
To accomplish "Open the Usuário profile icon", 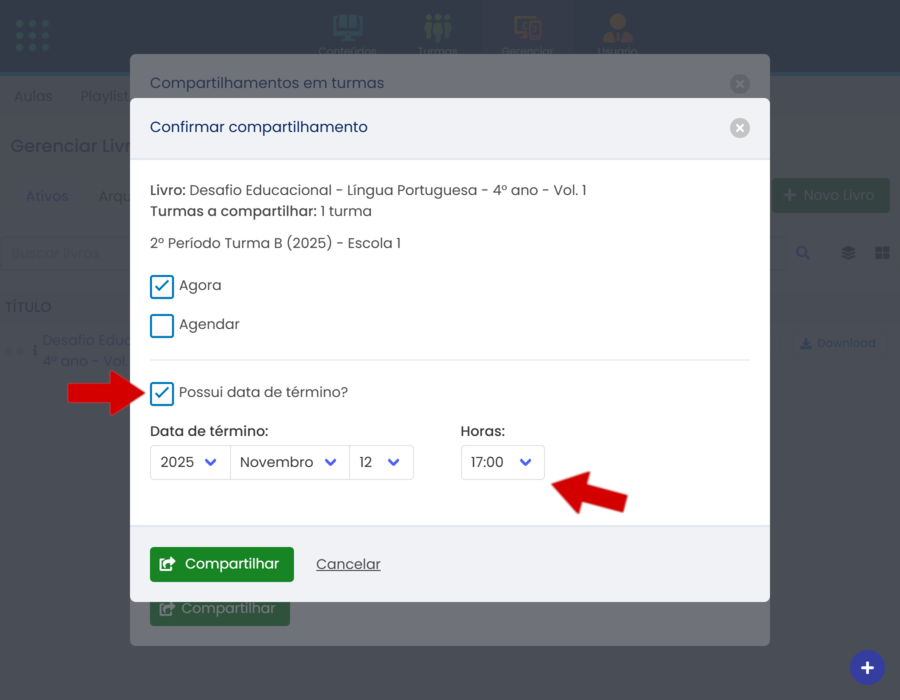I will (617, 29).
